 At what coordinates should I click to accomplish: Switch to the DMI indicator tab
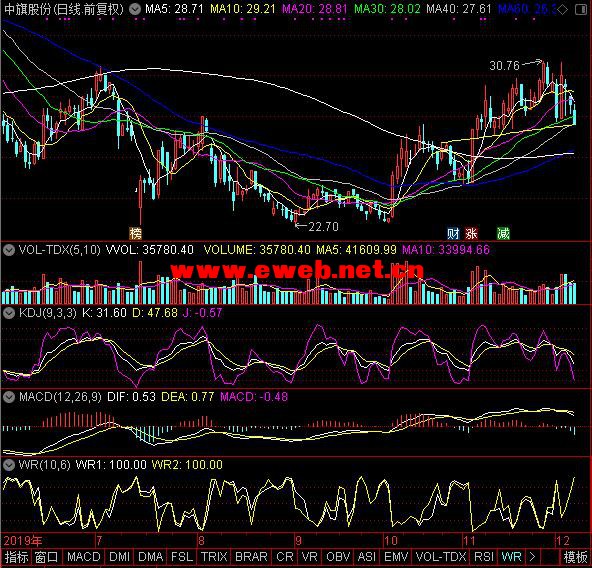tap(119, 557)
